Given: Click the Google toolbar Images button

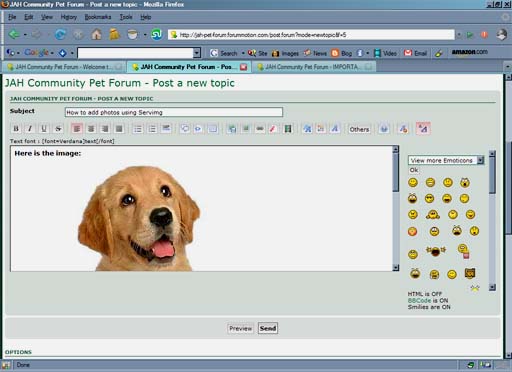Looking at the screenshot, I should [x=285, y=53].
